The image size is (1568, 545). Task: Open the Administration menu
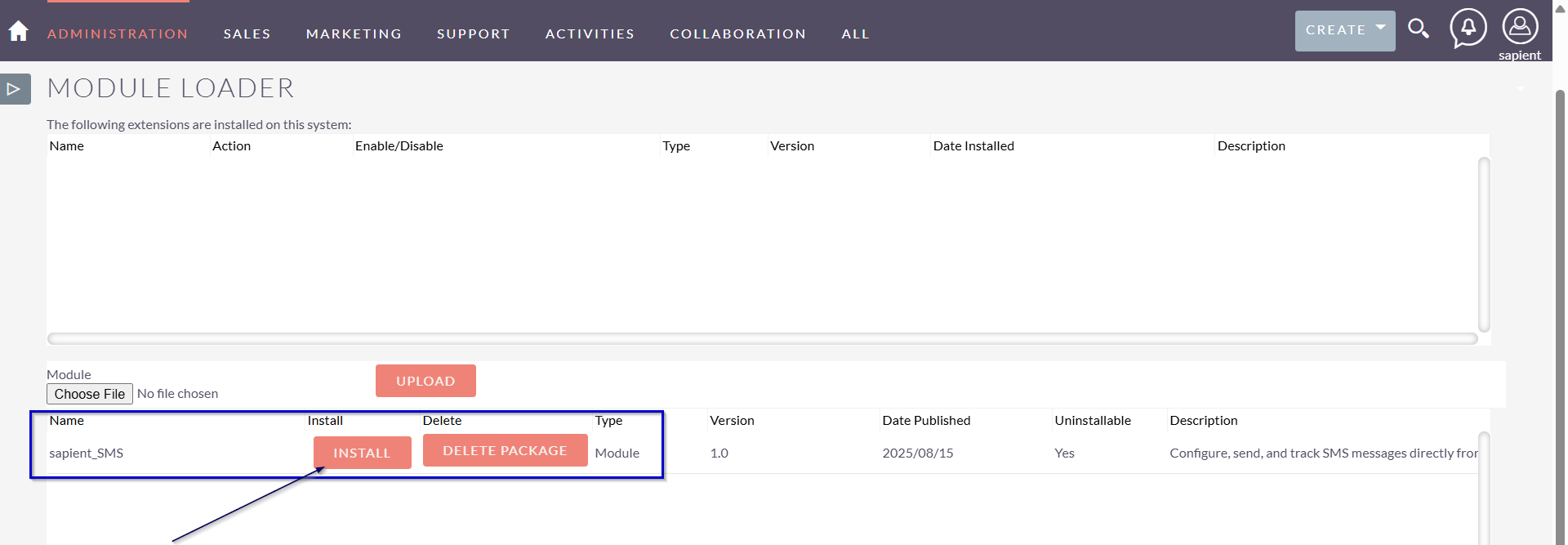point(118,34)
